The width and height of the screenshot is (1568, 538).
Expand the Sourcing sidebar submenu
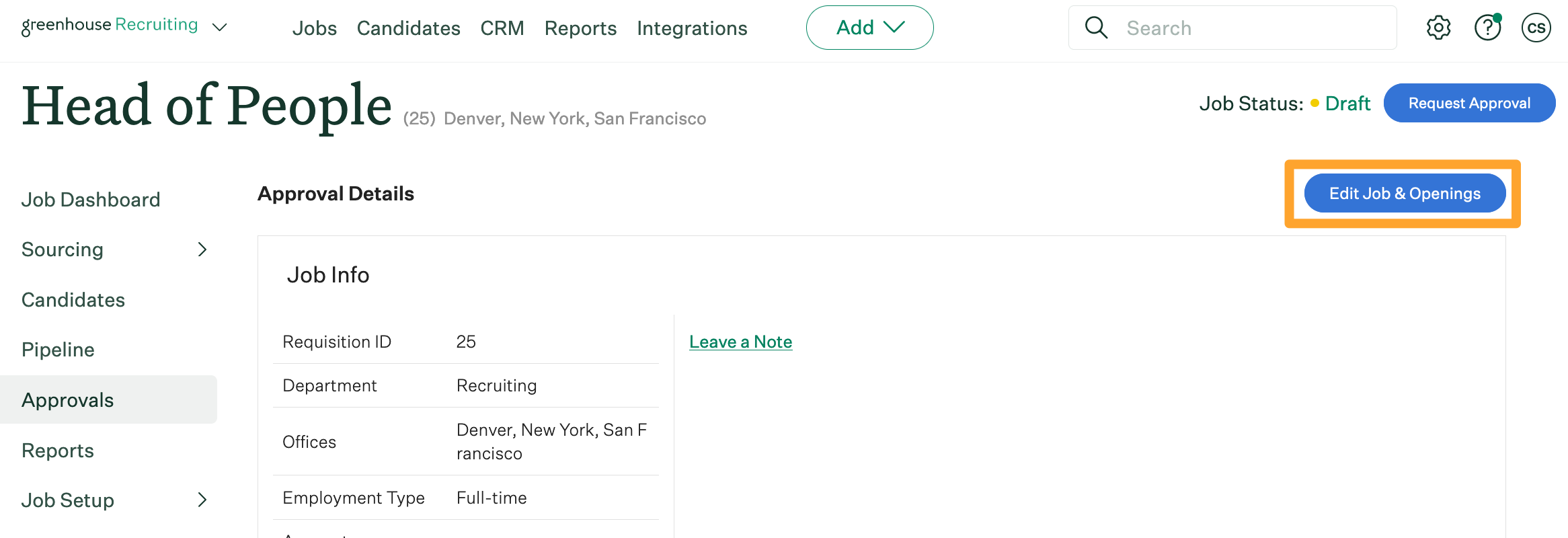click(202, 249)
